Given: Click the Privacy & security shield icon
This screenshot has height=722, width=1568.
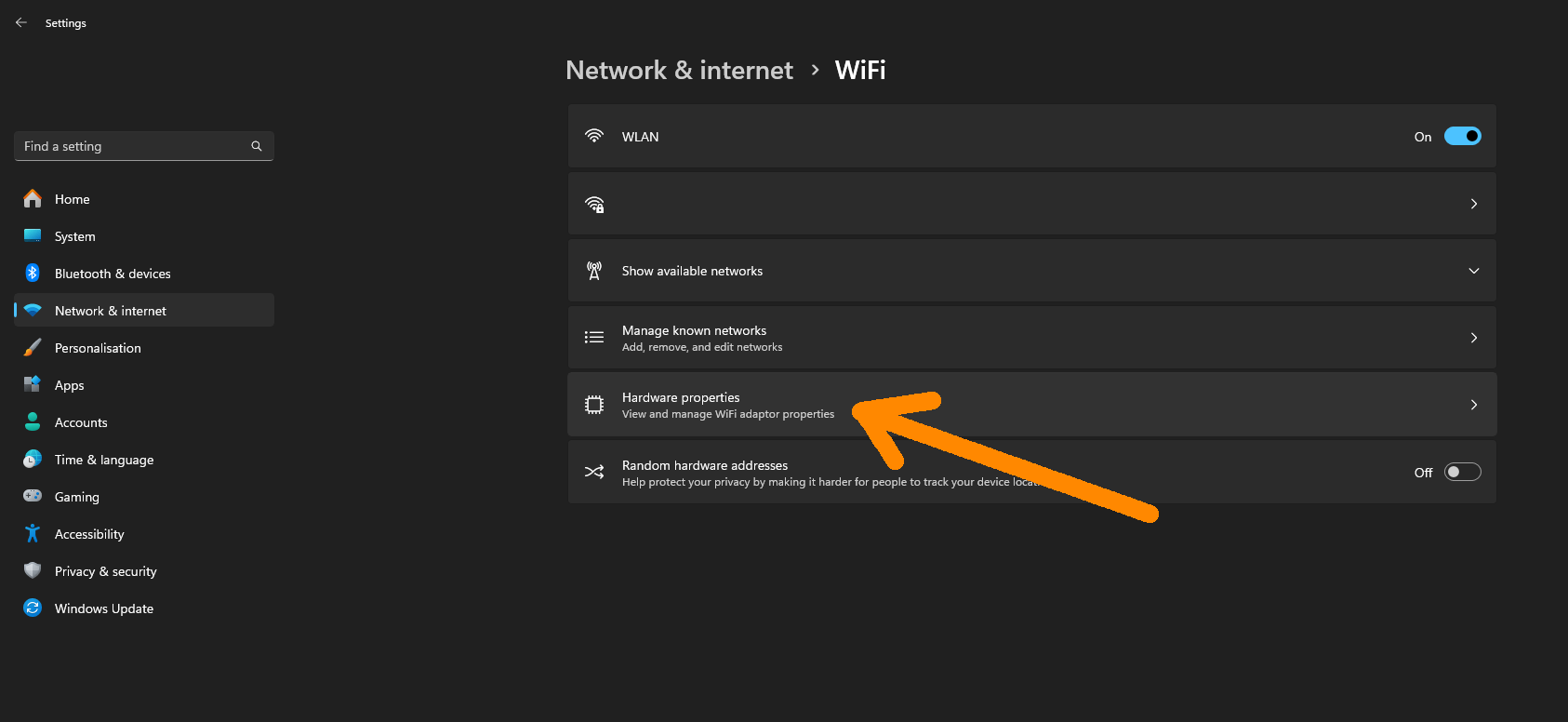Looking at the screenshot, I should tap(33, 571).
